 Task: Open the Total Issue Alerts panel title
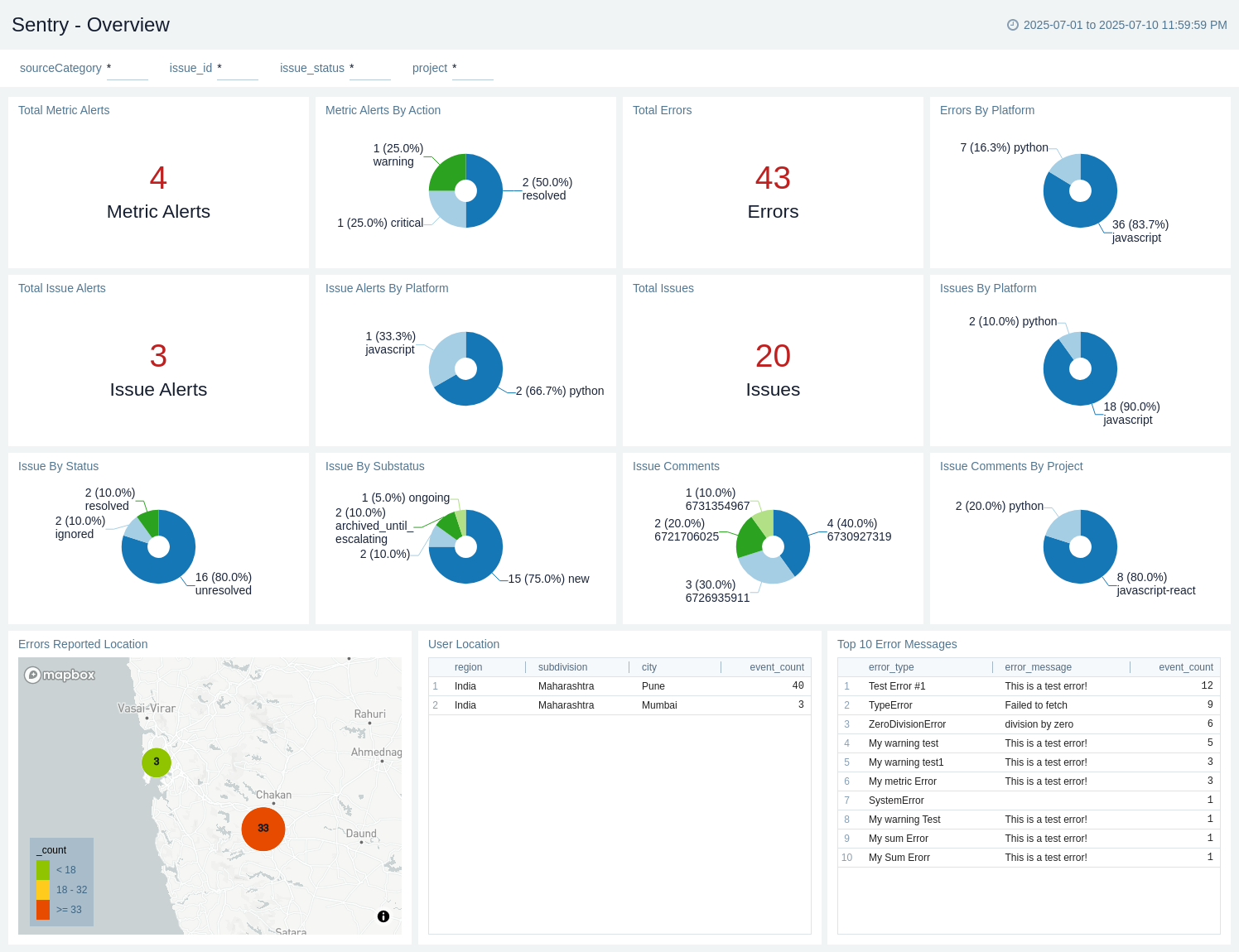(x=62, y=288)
